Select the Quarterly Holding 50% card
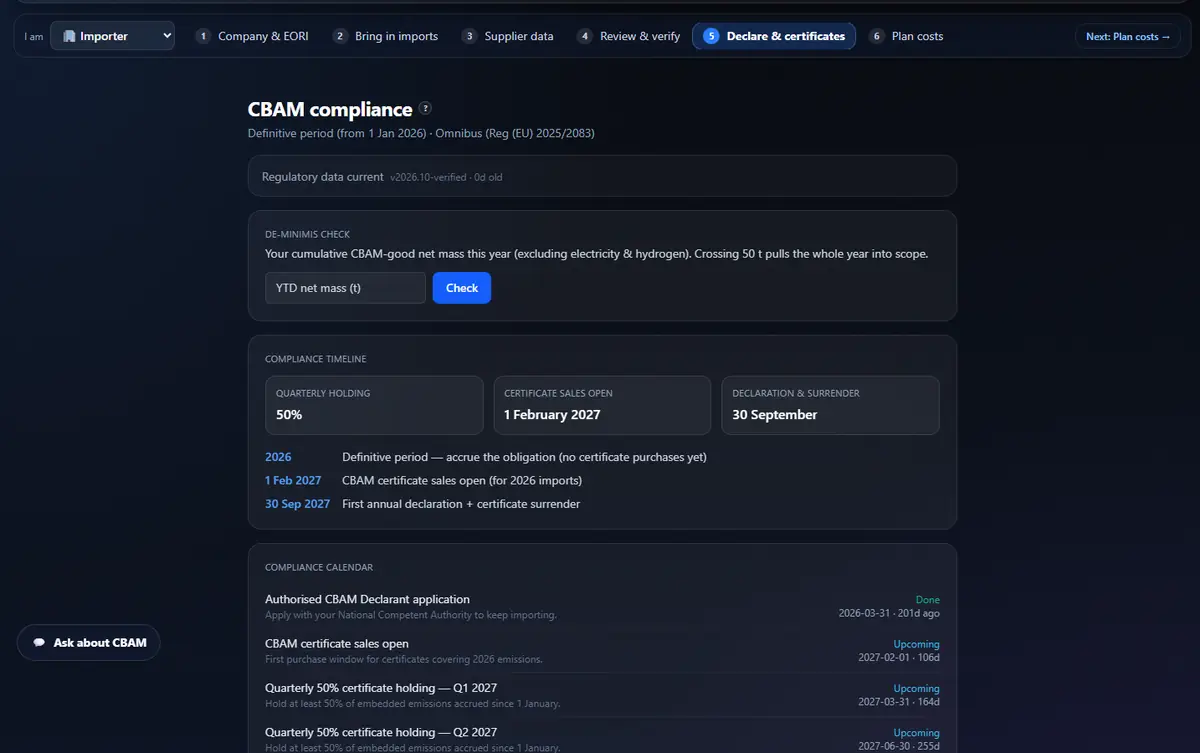Viewport: 1200px width, 753px height. (x=374, y=405)
